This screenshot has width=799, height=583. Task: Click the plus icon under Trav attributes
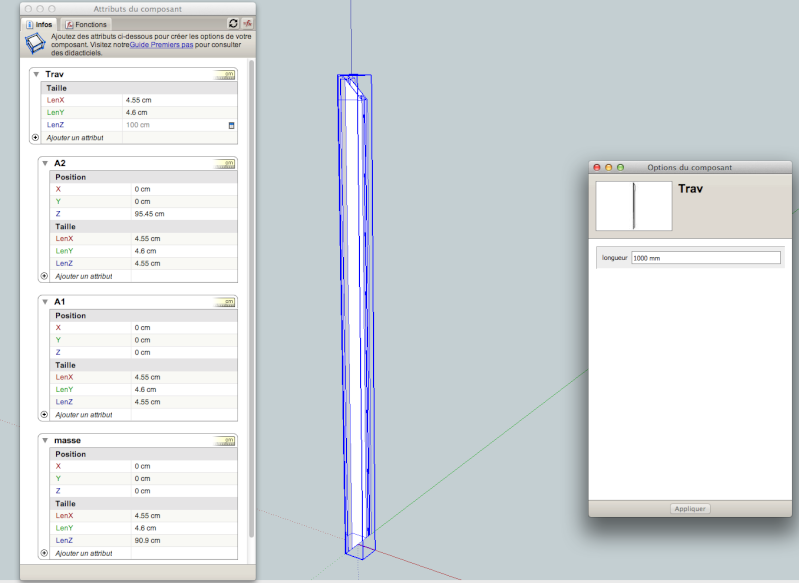click(x=35, y=138)
